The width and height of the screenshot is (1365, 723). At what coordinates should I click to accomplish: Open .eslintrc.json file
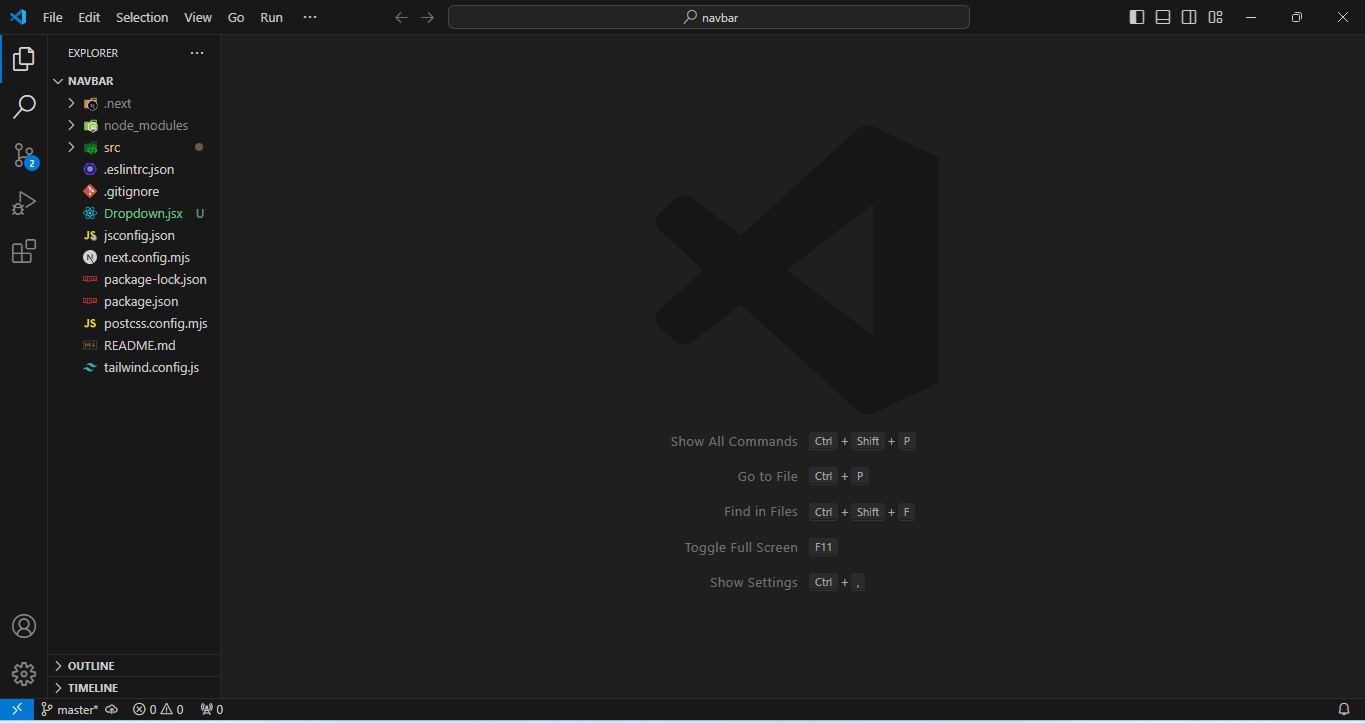[134, 169]
